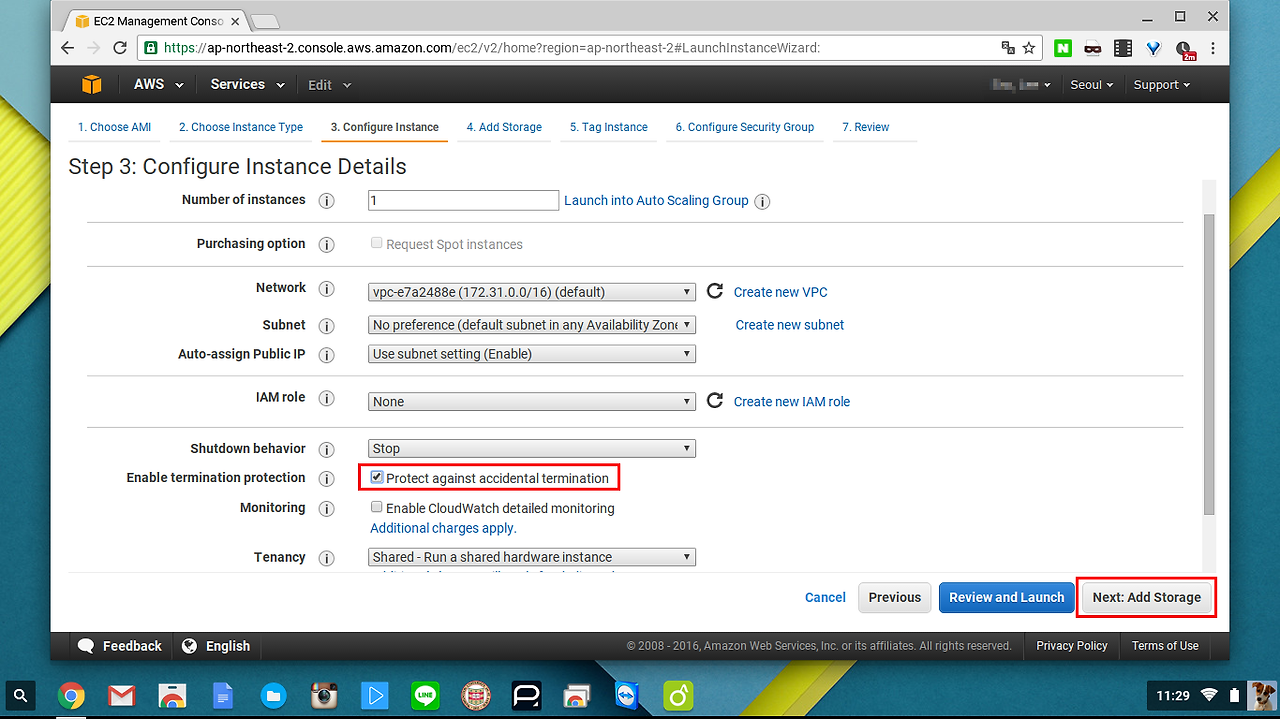
Task: Open the Edit menu in AWS navbar
Action: click(330, 85)
